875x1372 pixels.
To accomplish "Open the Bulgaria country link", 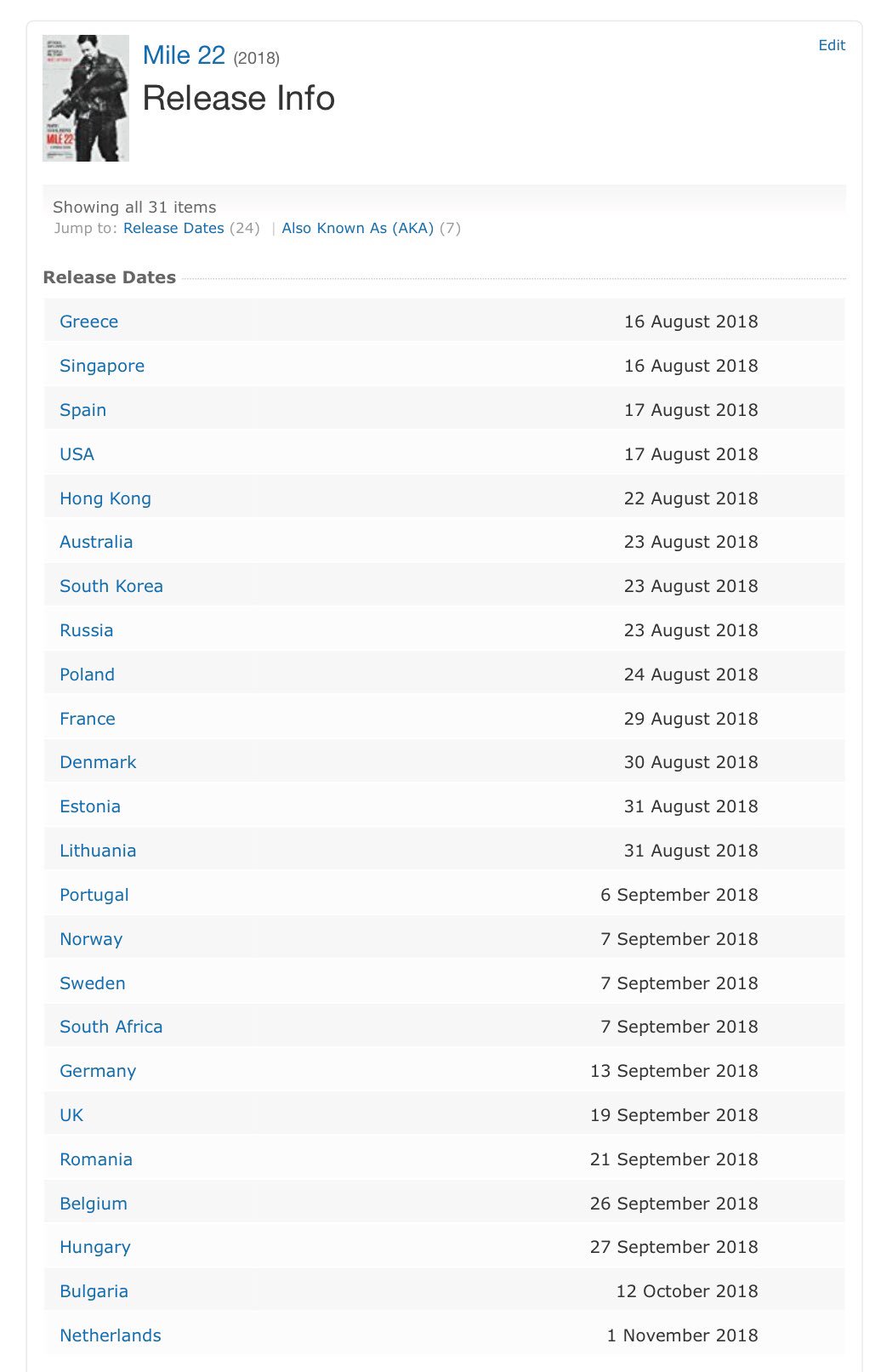I will pos(94,1291).
